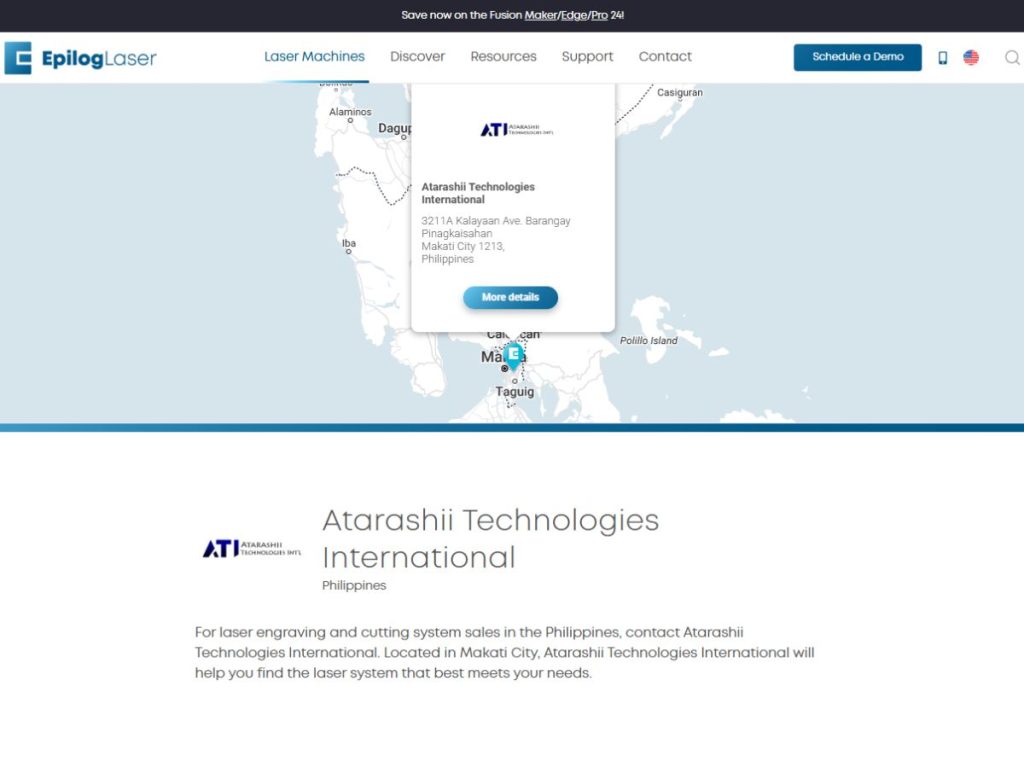Follow the Pro link in top banner
The width and height of the screenshot is (1024, 768).
(x=599, y=15)
